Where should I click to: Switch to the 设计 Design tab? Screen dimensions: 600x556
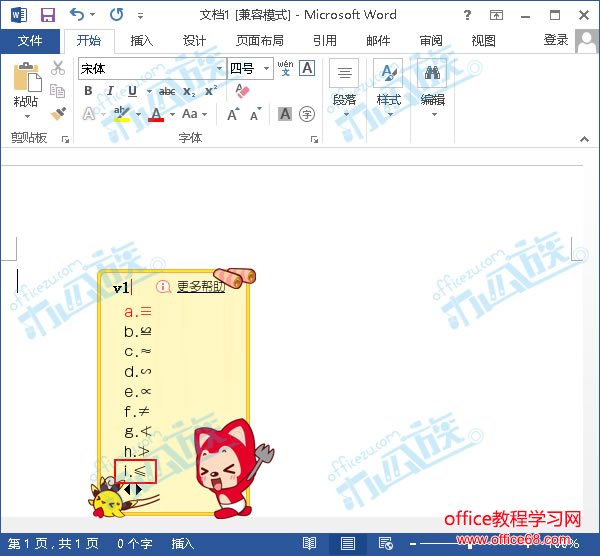[x=194, y=41]
